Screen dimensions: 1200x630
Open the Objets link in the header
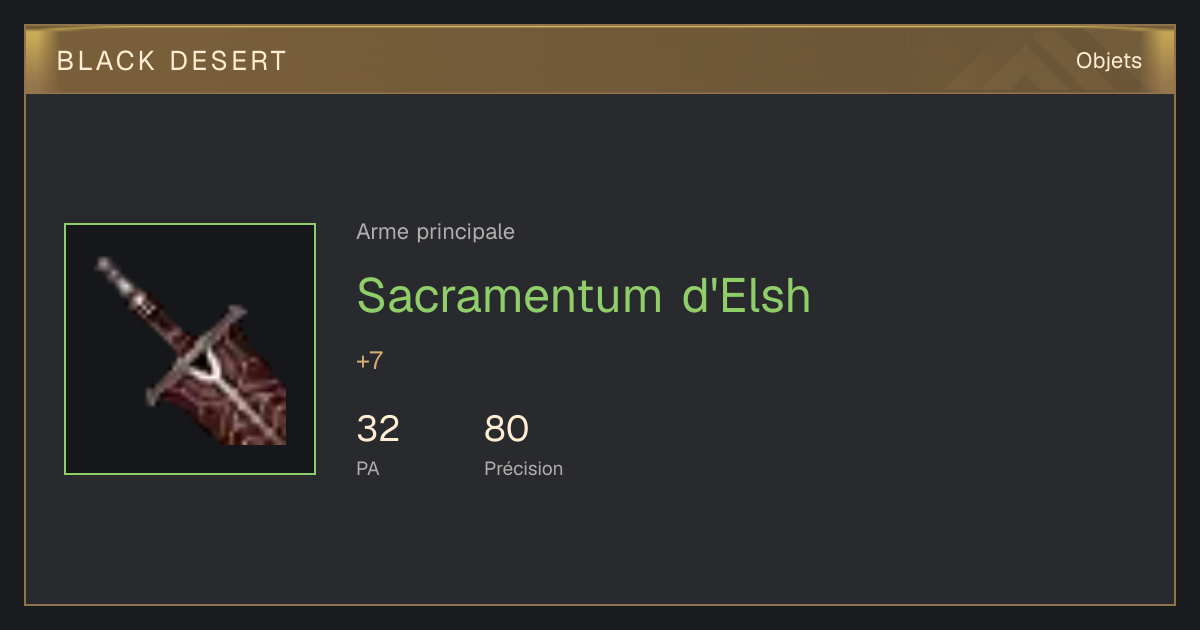[1108, 61]
